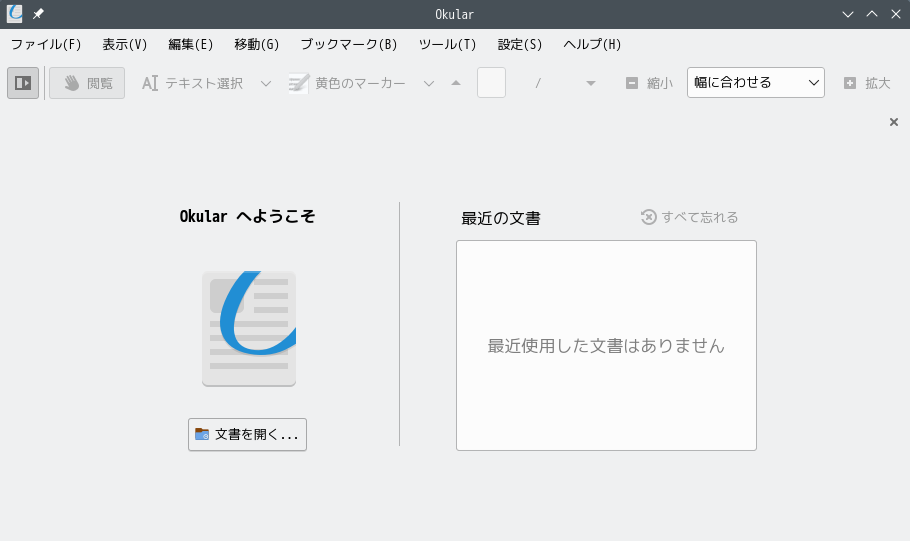Expand the text selection tool dropdown arrow

coord(266,84)
